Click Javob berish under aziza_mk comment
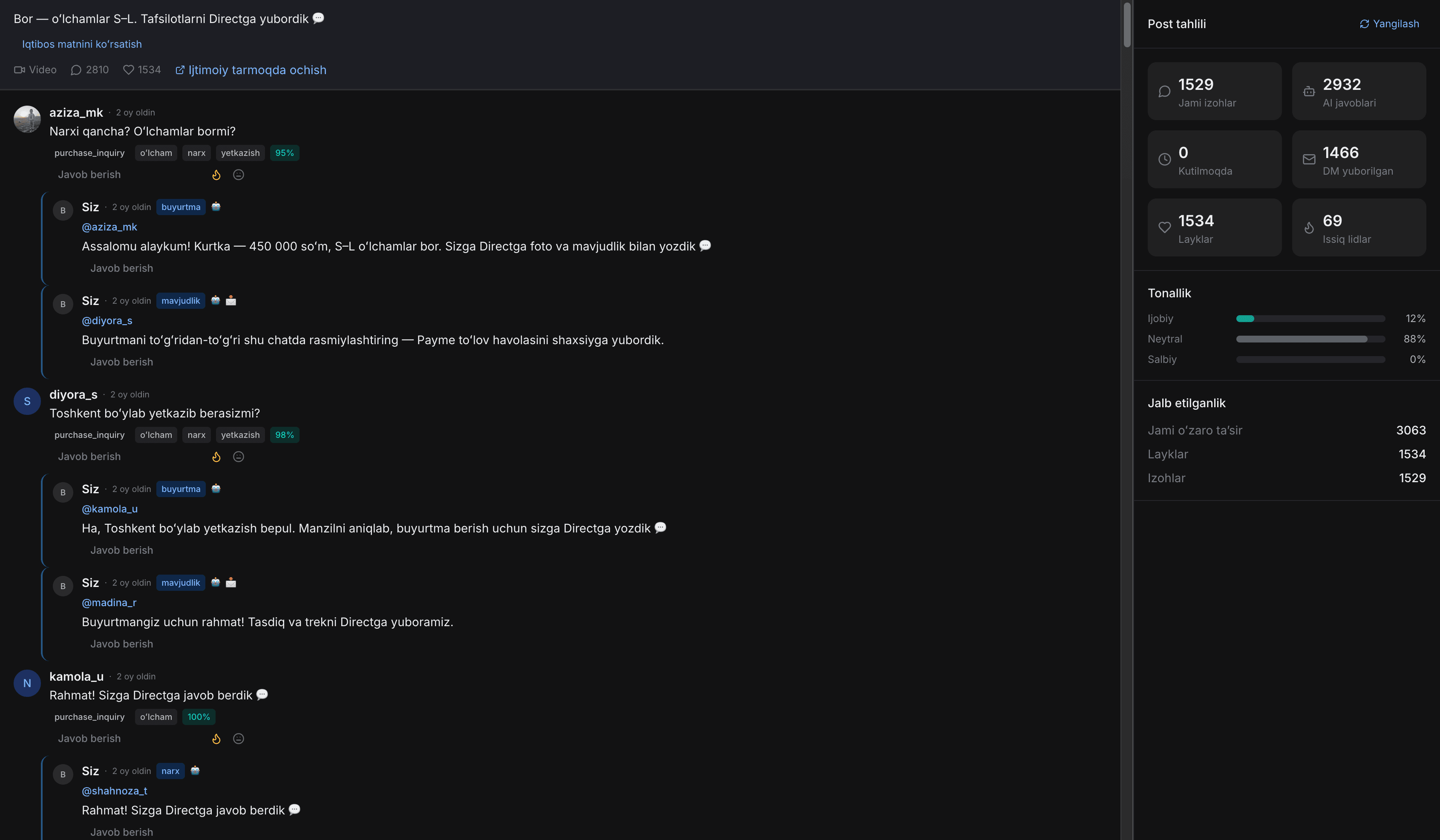 (89, 175)
